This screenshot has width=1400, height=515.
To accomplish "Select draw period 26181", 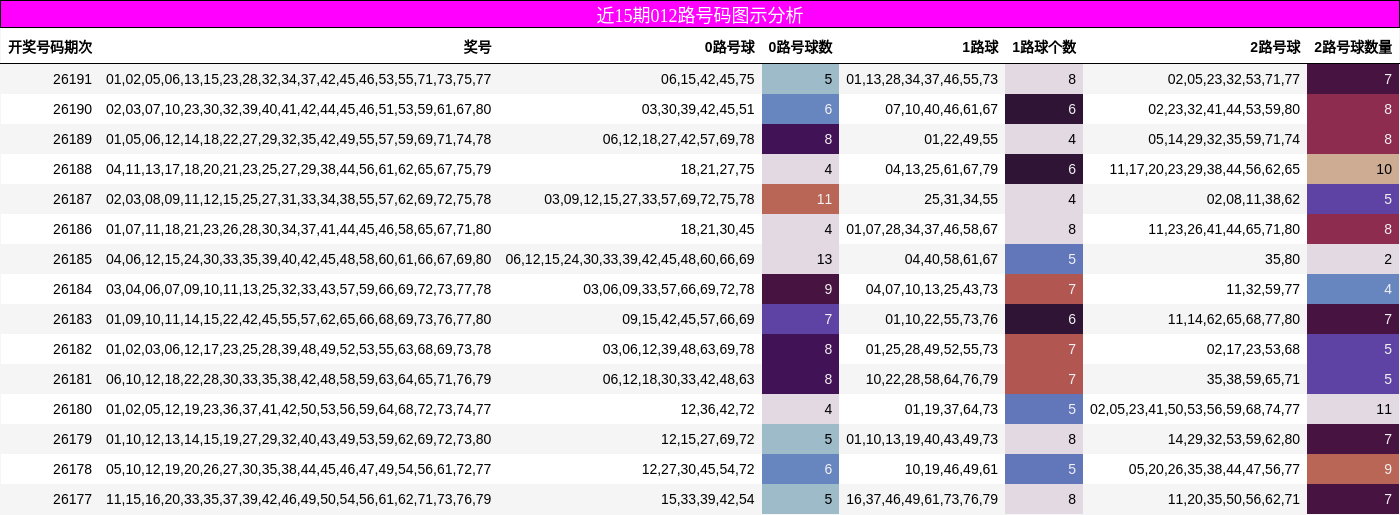I will (x=72, y=379).
